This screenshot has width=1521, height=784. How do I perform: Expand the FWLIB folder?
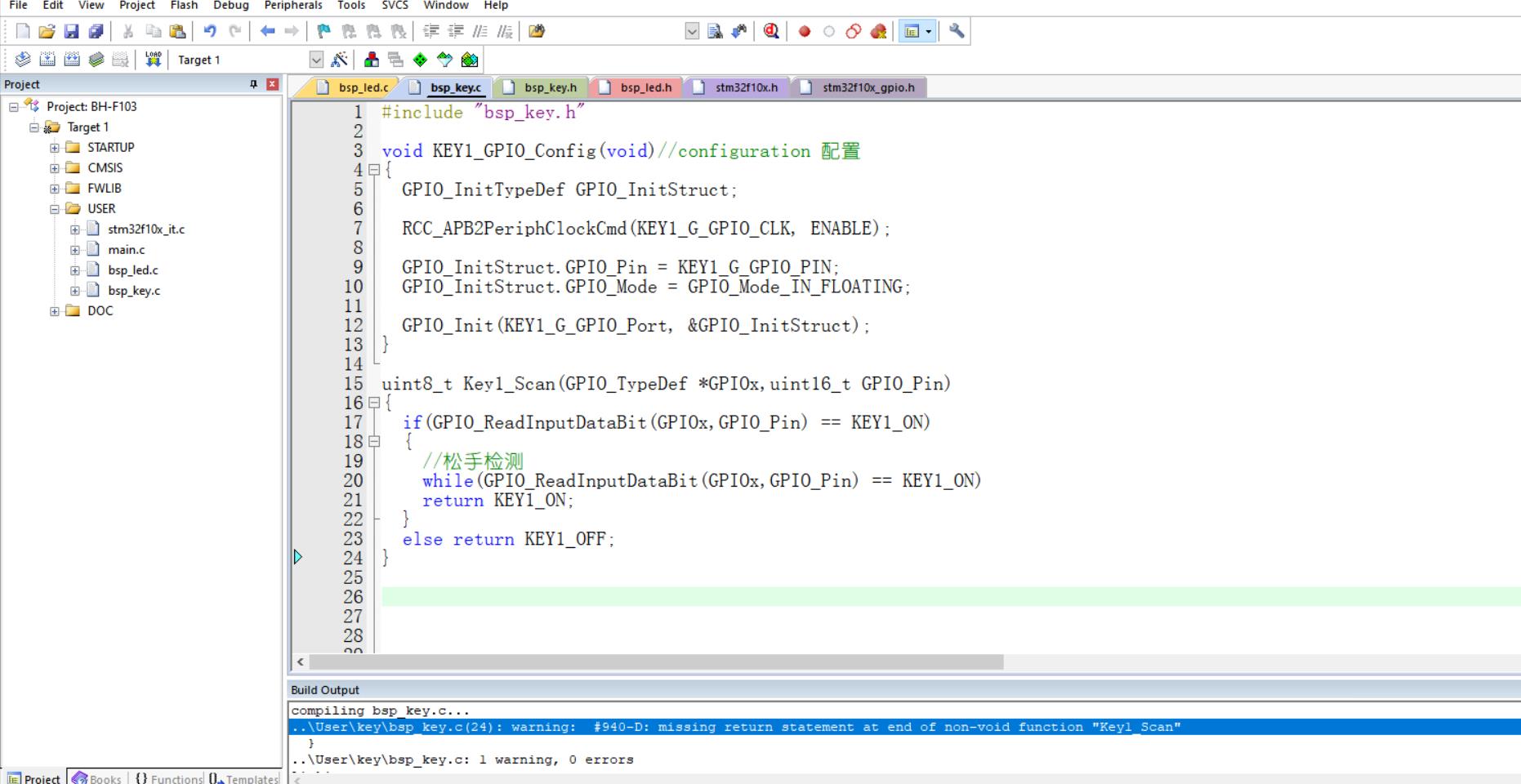pyautogui.click(x=55, y=189)
